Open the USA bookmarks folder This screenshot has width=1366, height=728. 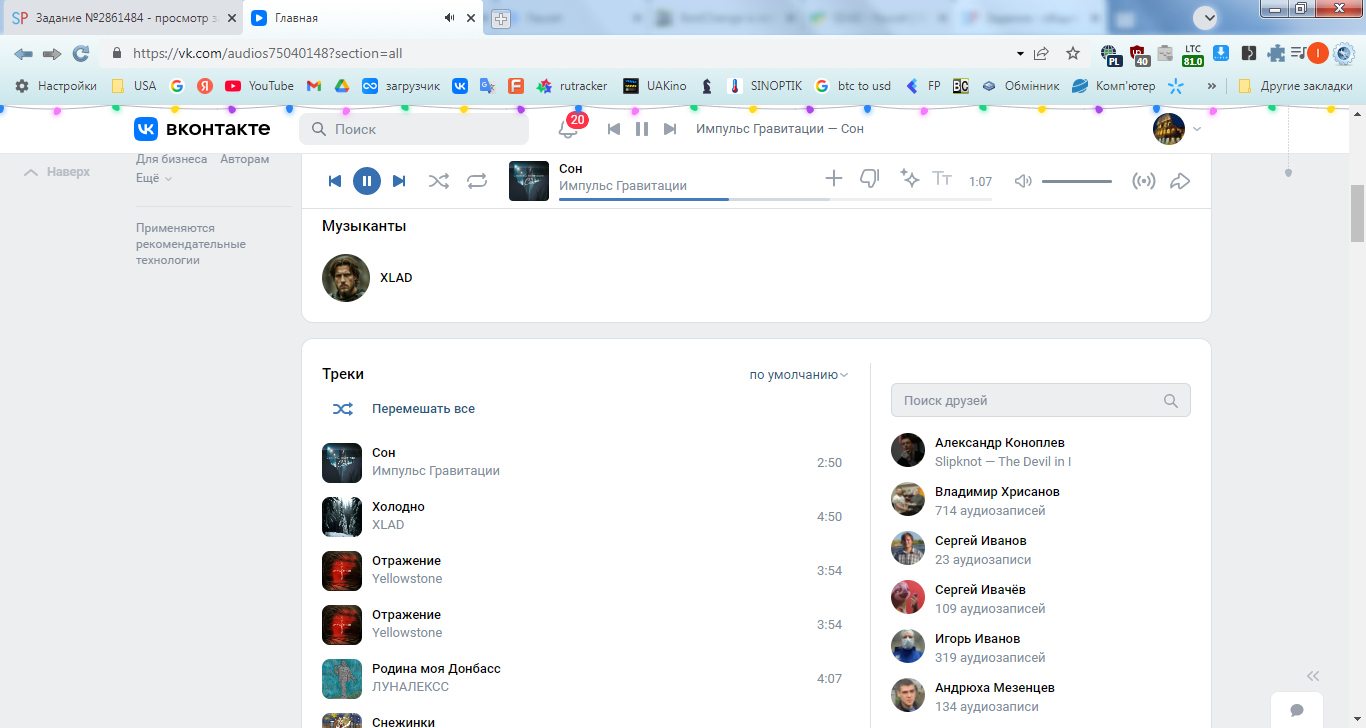[x=134, y=86]
